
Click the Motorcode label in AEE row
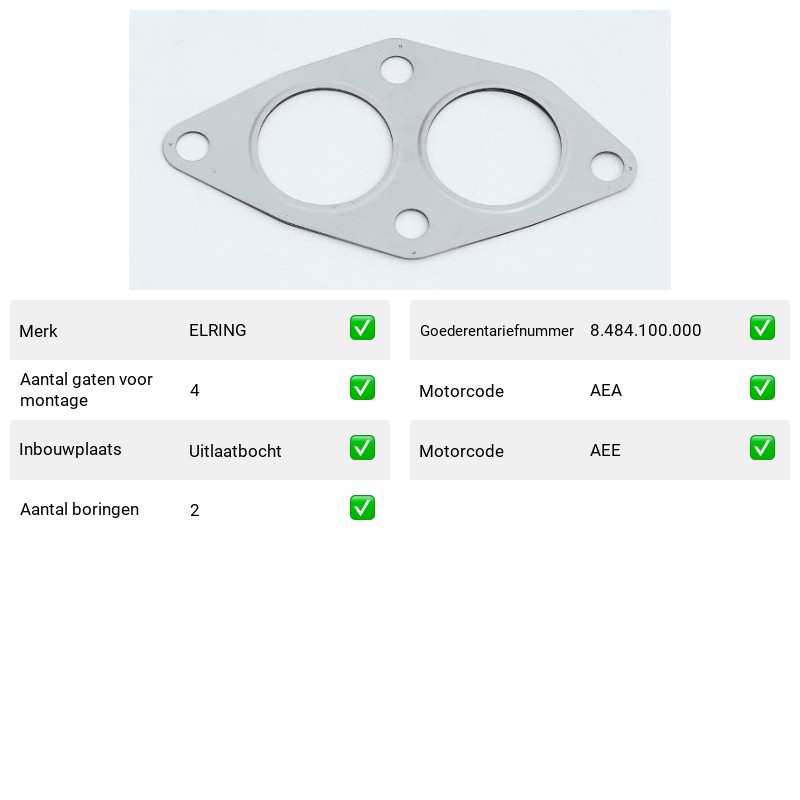click(461, 451)
